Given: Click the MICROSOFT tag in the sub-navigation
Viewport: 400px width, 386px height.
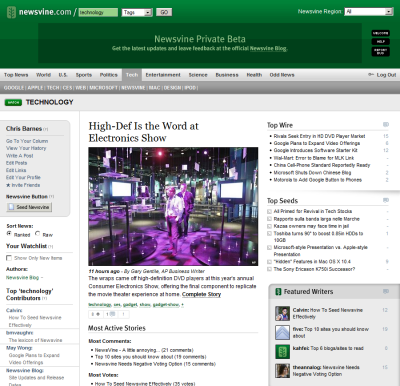Looking at the screenshot, I should [103, 88].
